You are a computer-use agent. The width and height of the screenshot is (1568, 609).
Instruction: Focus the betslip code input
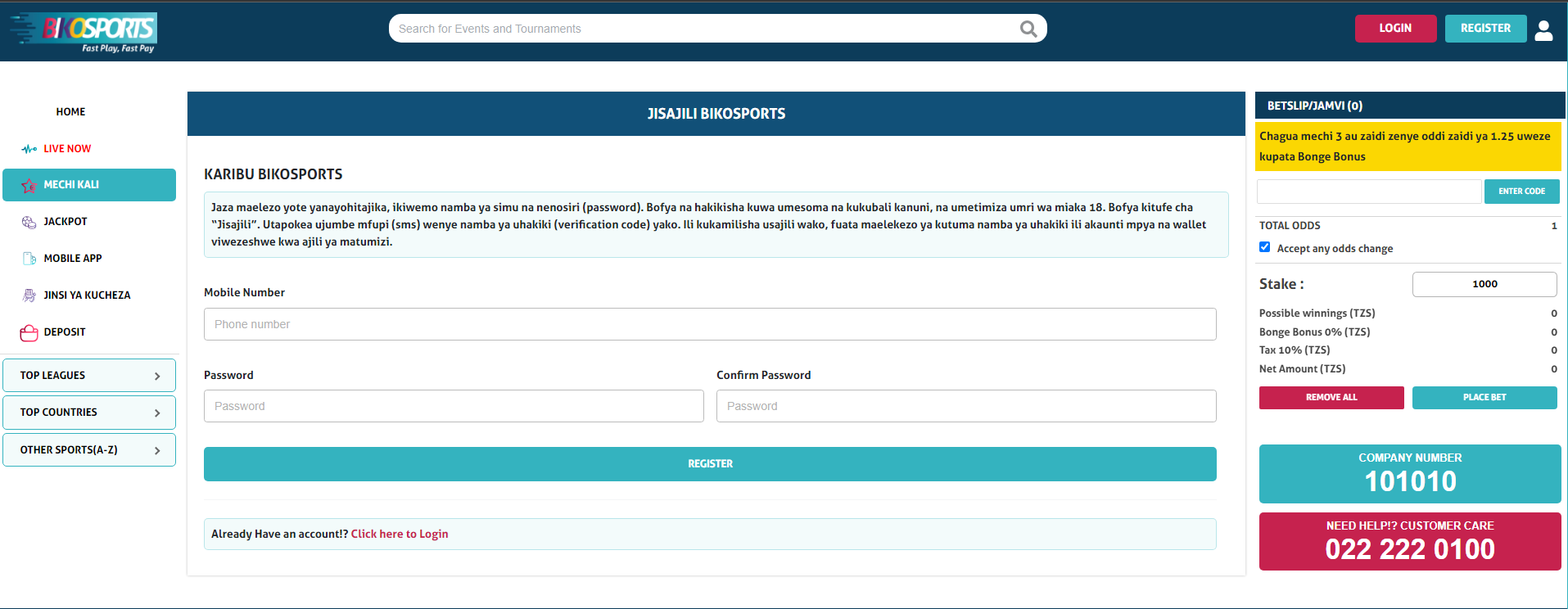coord(1369,192)
